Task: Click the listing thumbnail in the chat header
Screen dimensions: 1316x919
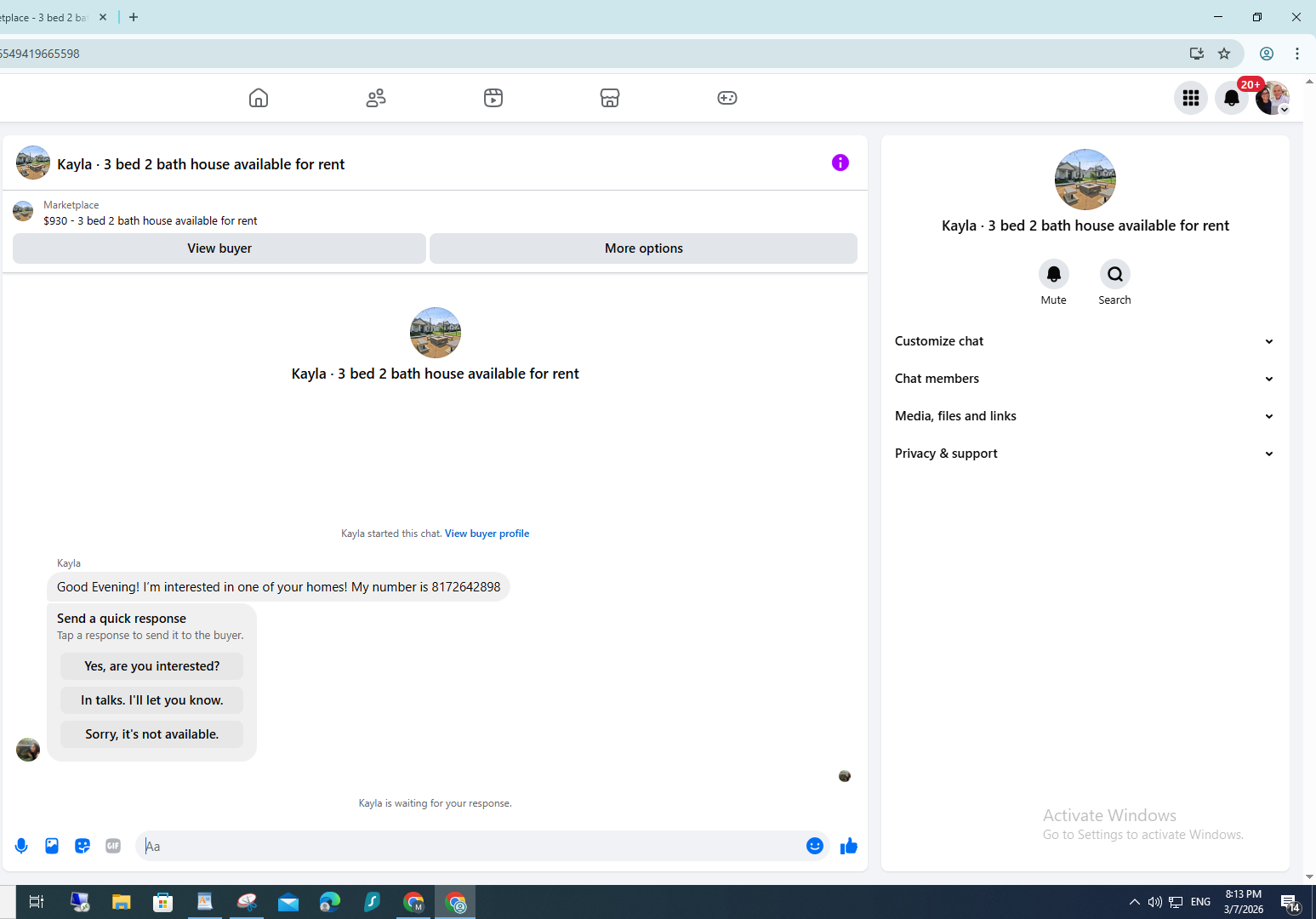Action: 33,163
